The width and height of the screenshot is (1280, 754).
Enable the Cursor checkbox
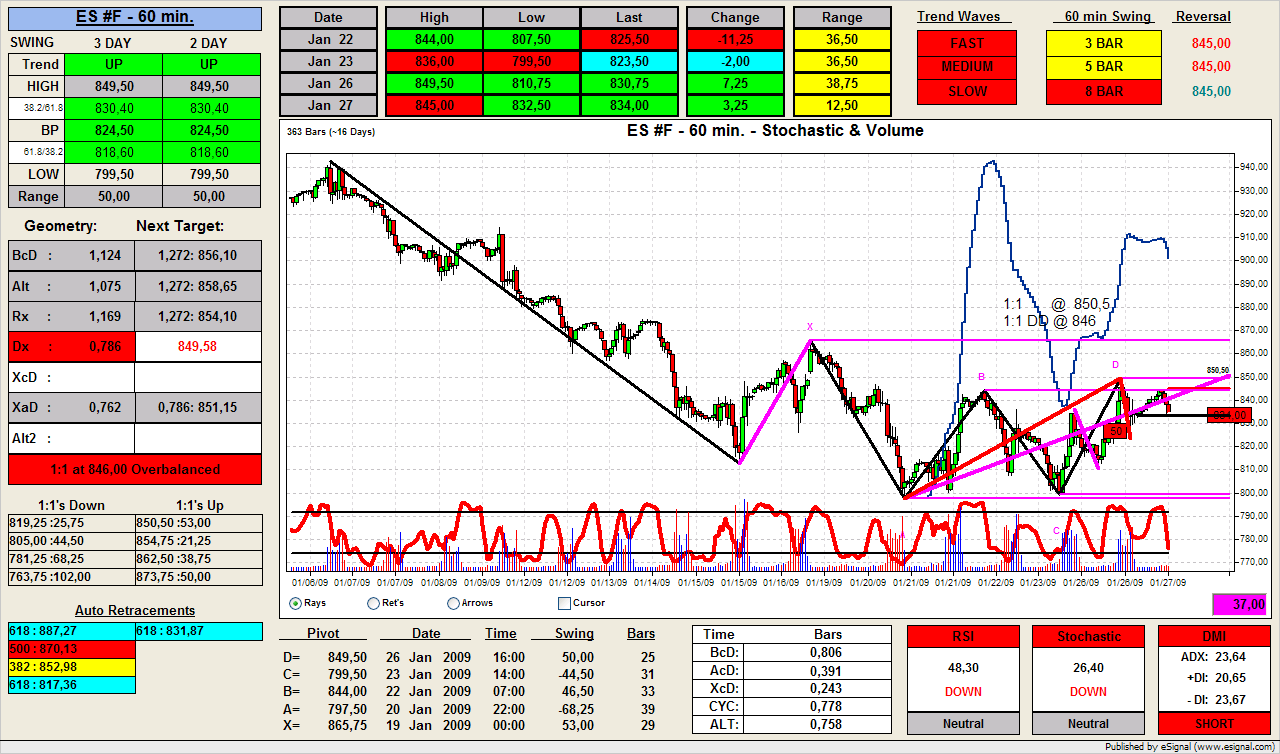click(x=564, y=603)
